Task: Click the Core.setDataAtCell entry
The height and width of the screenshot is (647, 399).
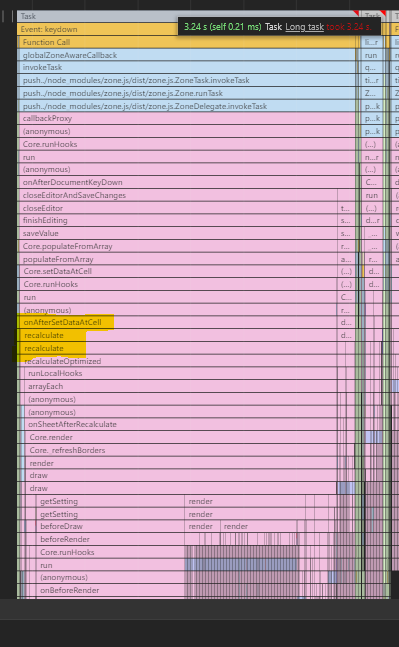Action: pos(178,272)
